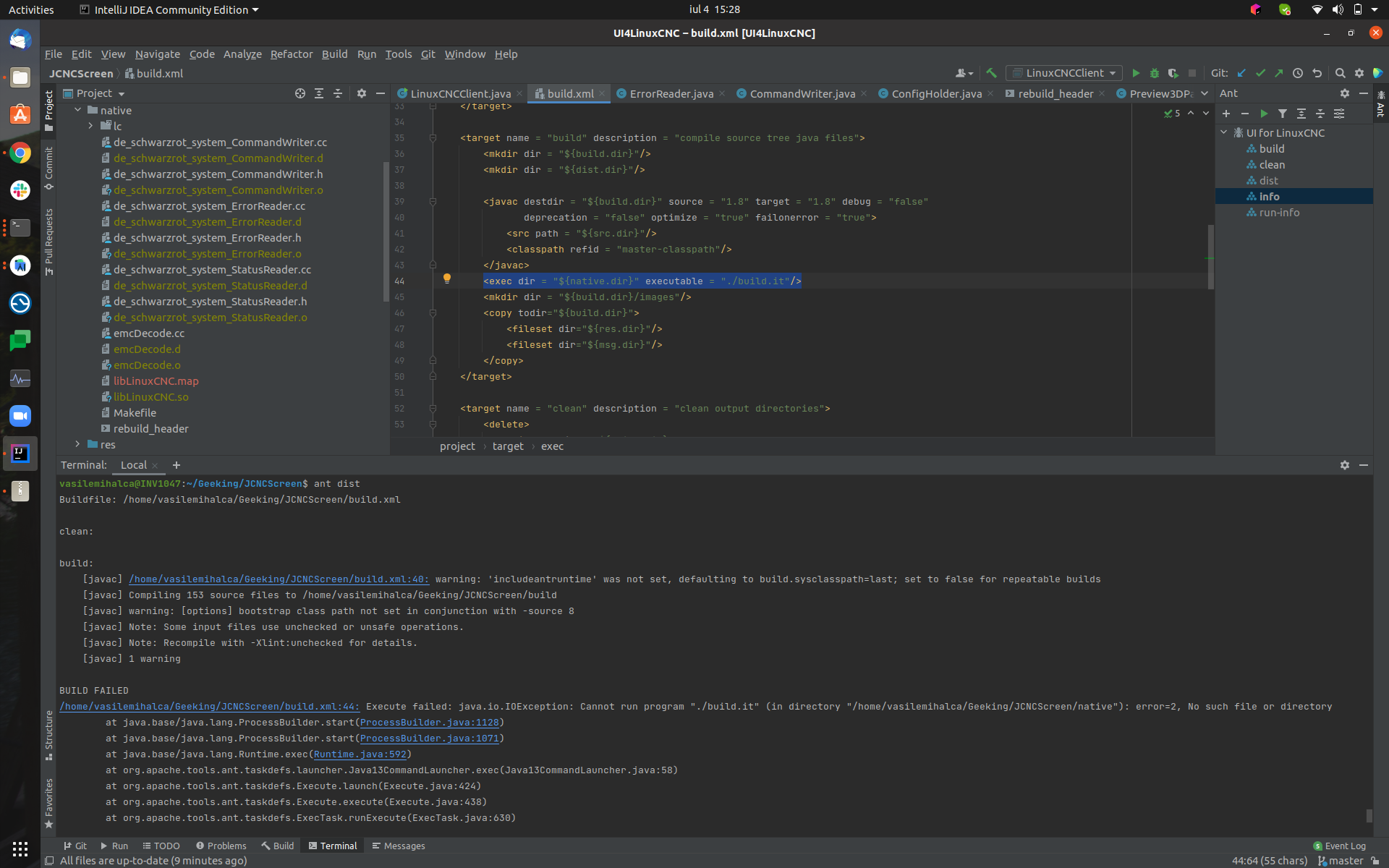The height and width of the screenshot is (868, 1389).
Task: Build project with the green hammer icon
Action: tap(992, 73)
